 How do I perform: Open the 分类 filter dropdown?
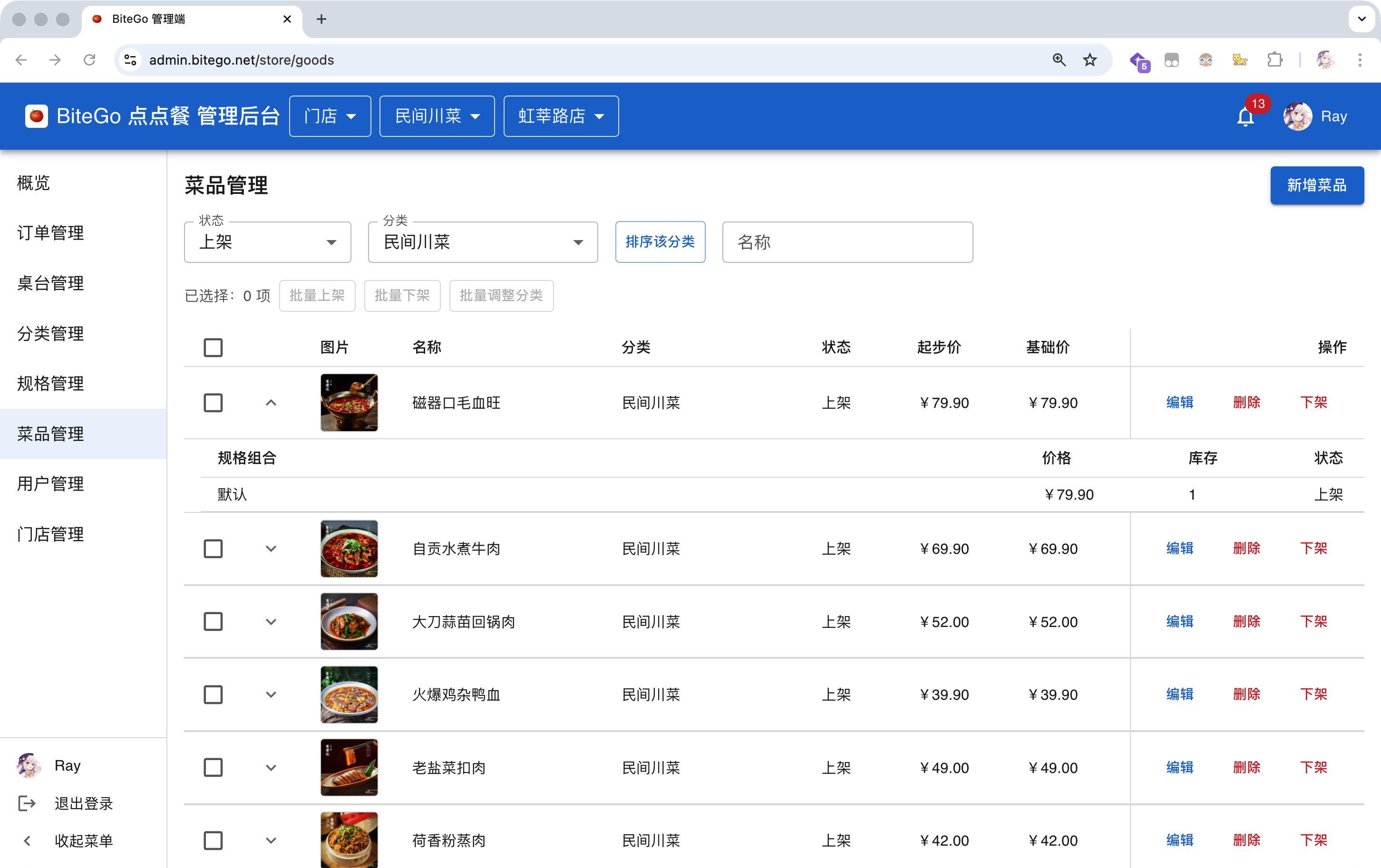coord(482,242)
